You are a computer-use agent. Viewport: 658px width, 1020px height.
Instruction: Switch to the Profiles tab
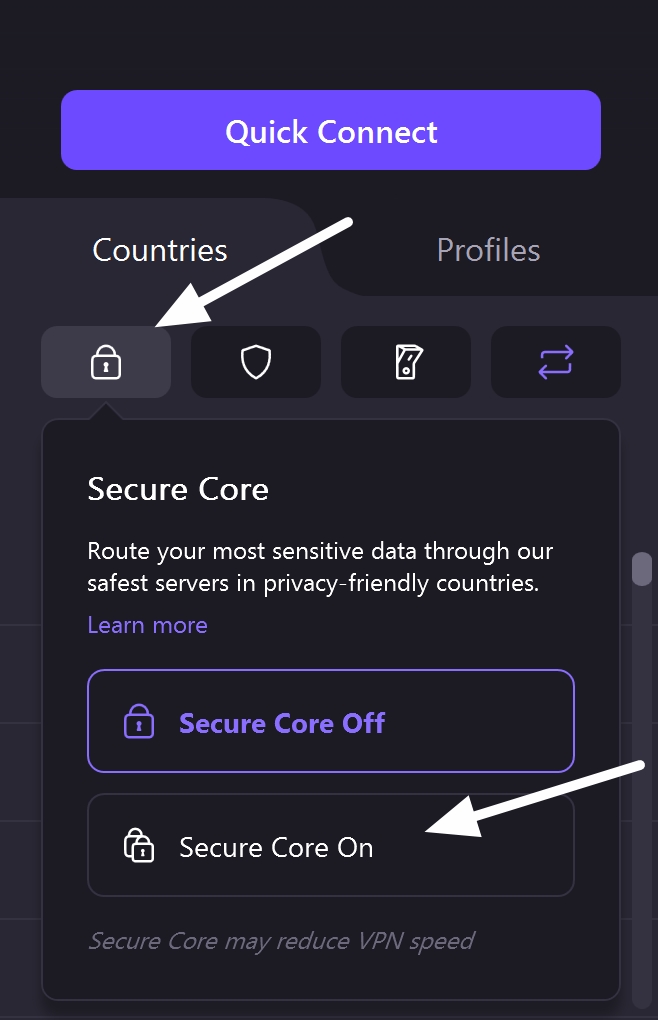pos(488,250)
